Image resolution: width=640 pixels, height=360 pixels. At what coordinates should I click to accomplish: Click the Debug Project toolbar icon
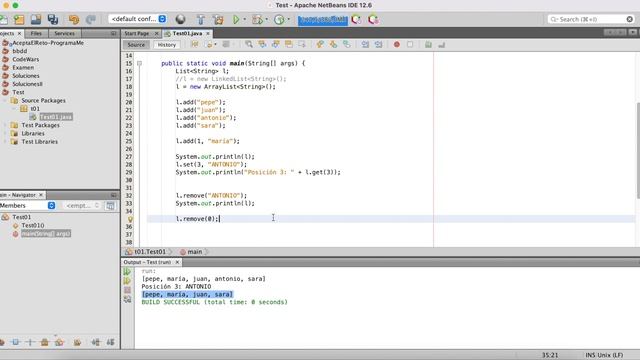pos(258,19)
